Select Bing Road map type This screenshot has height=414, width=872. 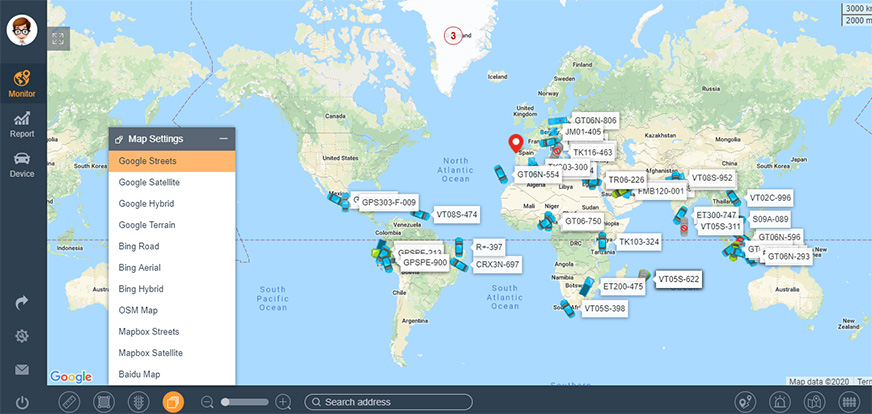172,247
